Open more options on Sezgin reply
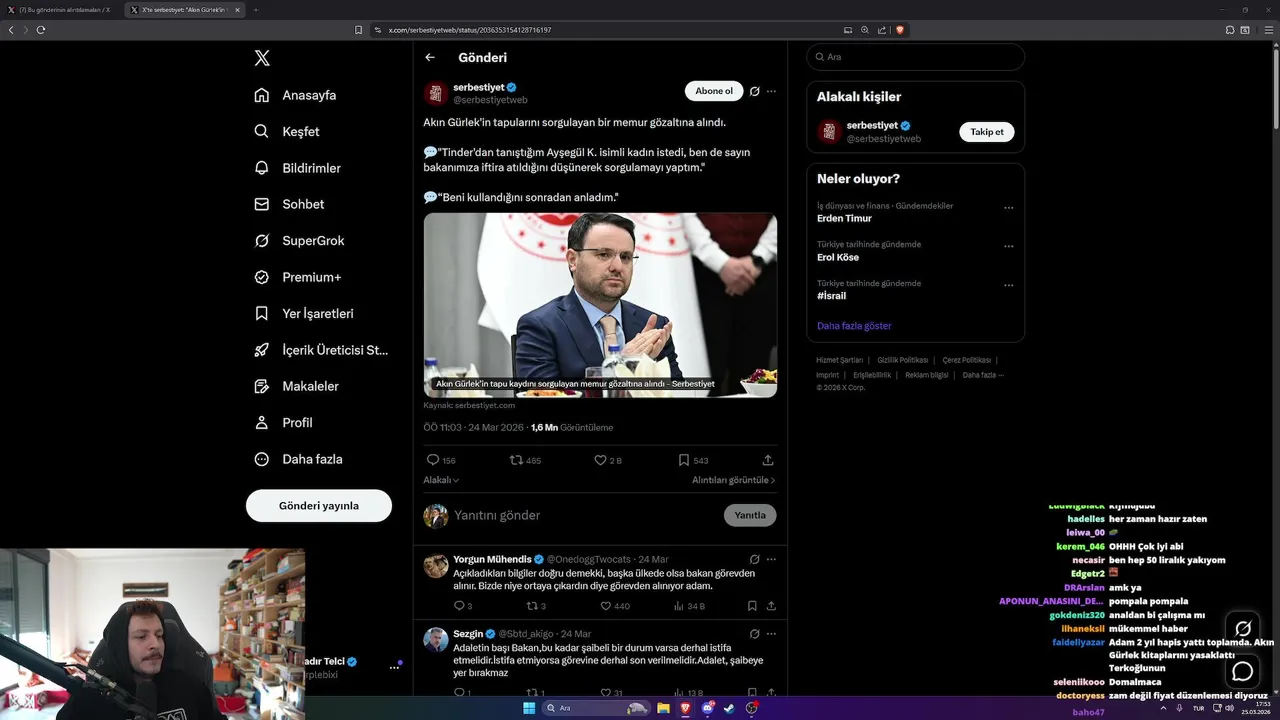Image resolution: width=1280 pixels, height=720 pixels. coord(771,634)
